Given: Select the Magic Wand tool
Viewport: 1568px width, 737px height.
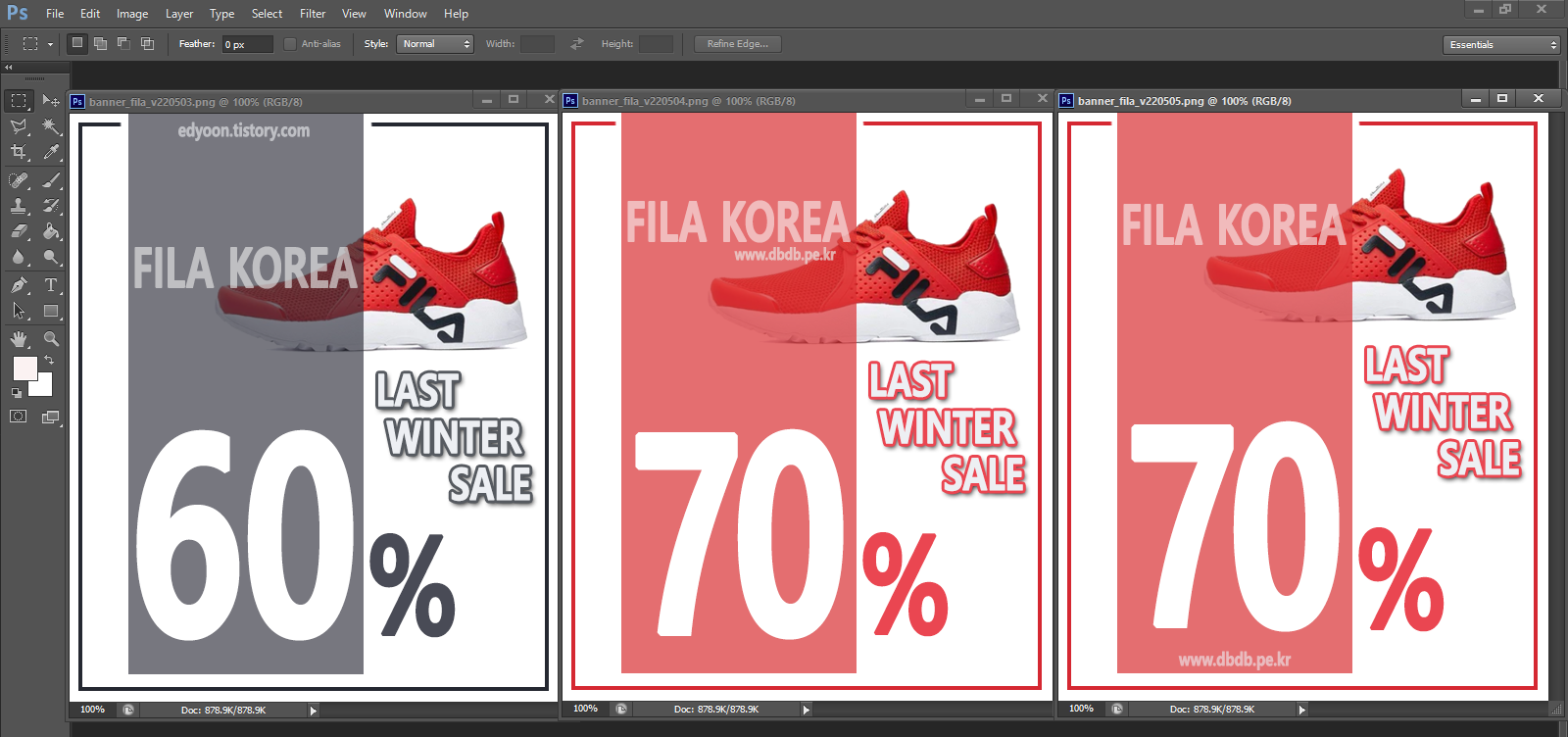Looking at the screenshot, I should pos(51,126).
